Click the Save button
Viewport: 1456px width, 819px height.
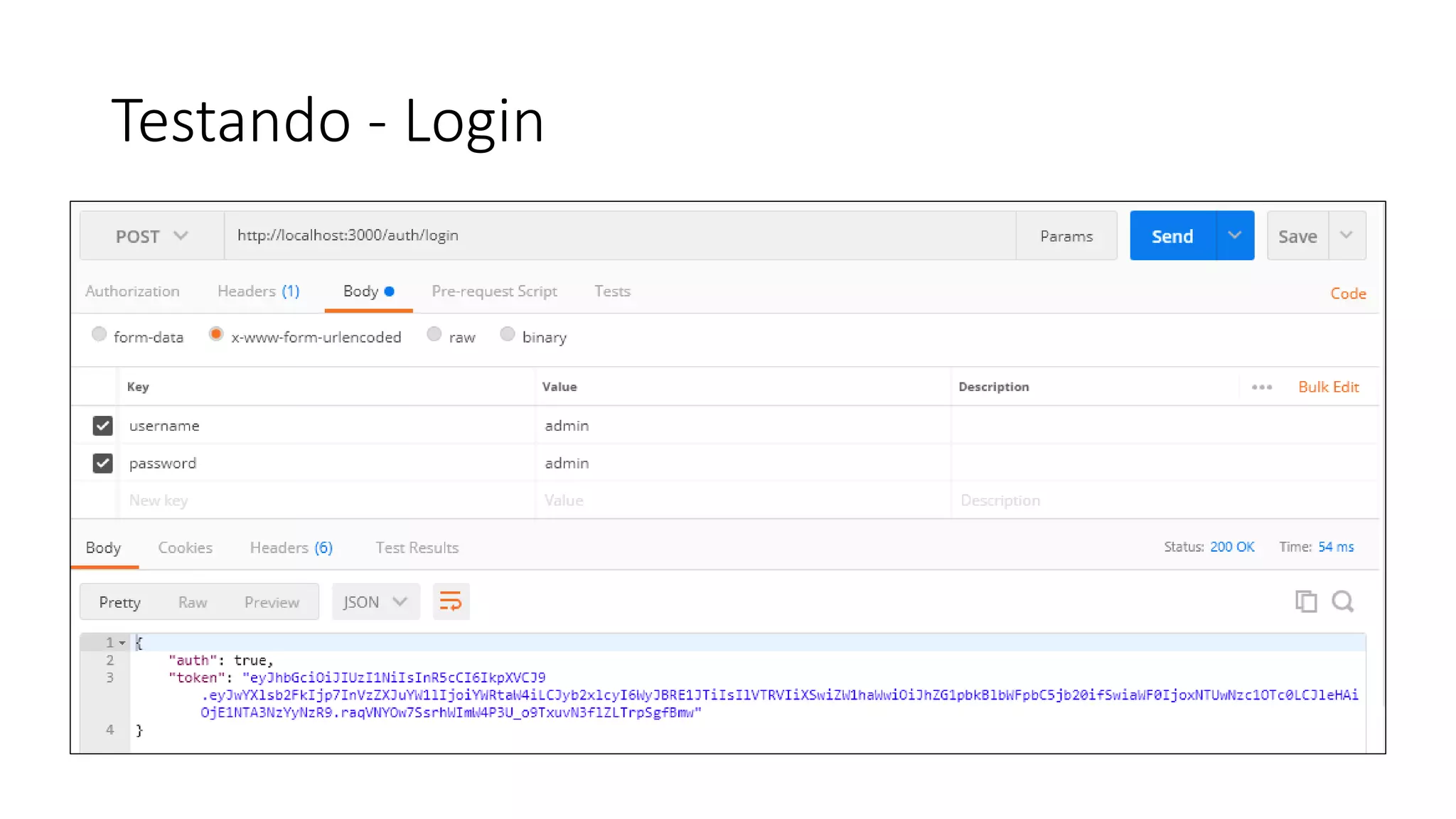1297,235
